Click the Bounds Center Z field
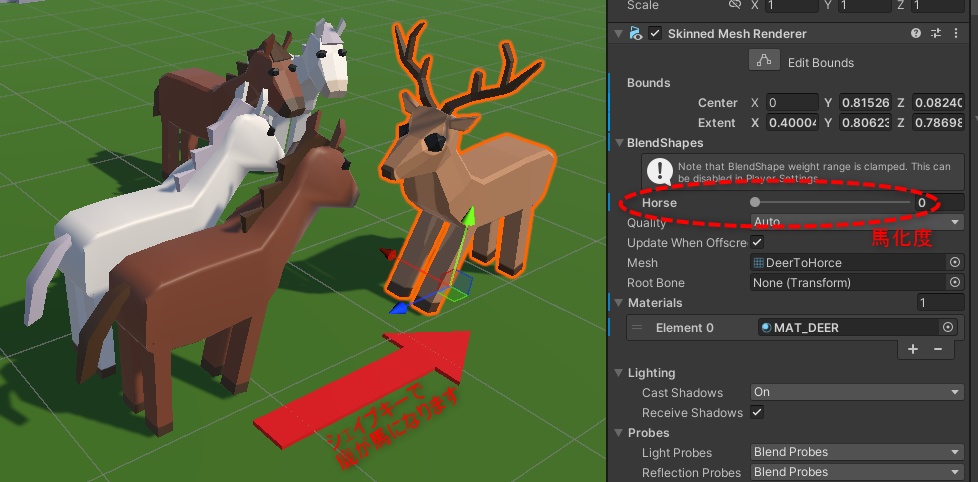 [938, 103]
